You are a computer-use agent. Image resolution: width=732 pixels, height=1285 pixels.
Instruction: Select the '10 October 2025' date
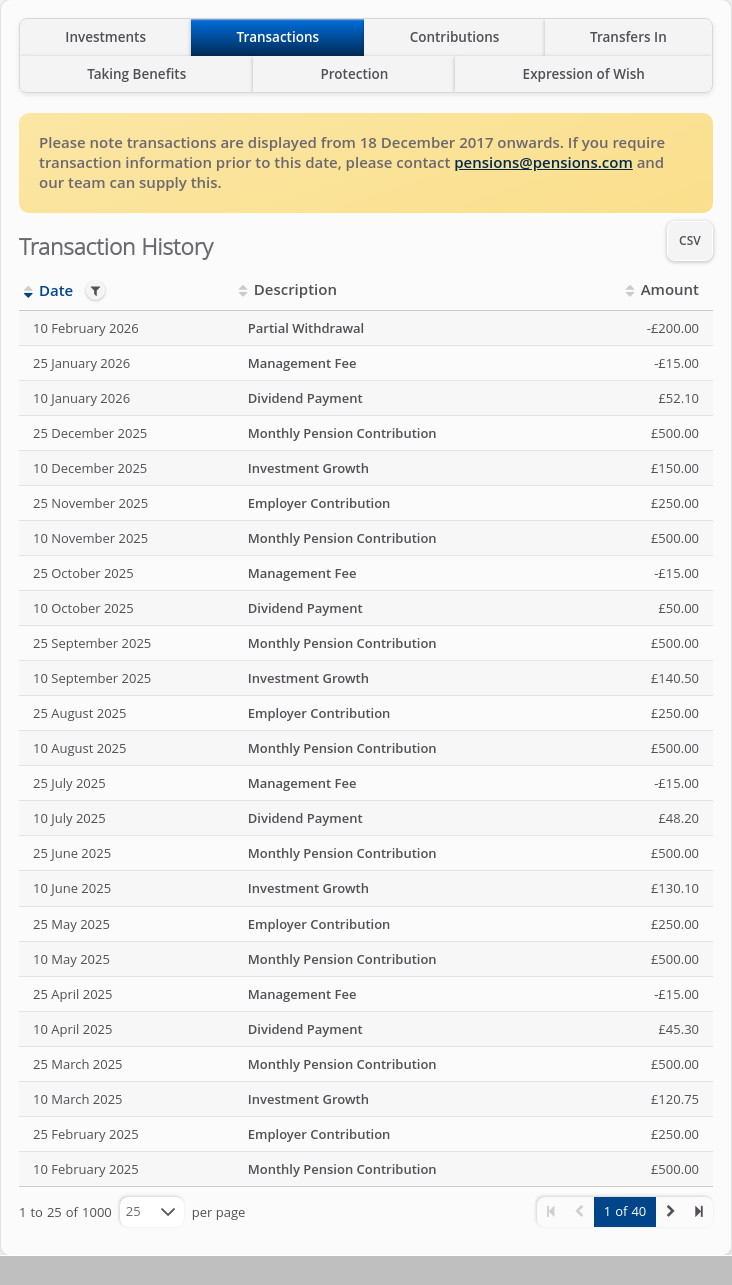coord(83,608)
